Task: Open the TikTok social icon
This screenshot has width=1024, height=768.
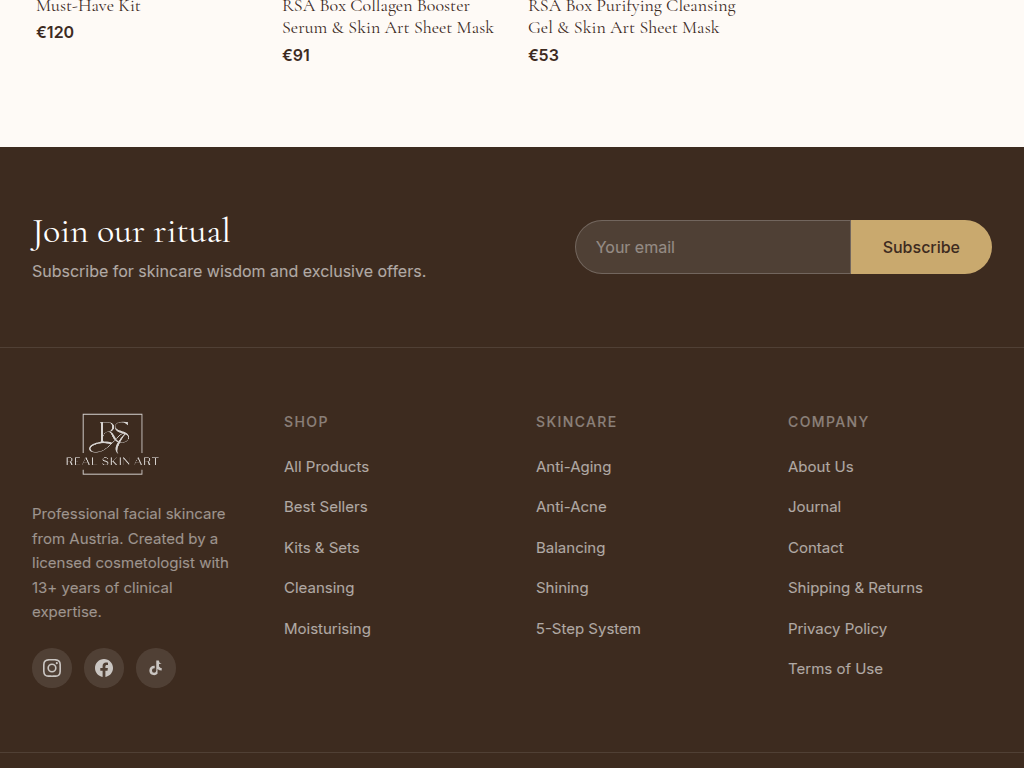Action: [x=156, y=668]
